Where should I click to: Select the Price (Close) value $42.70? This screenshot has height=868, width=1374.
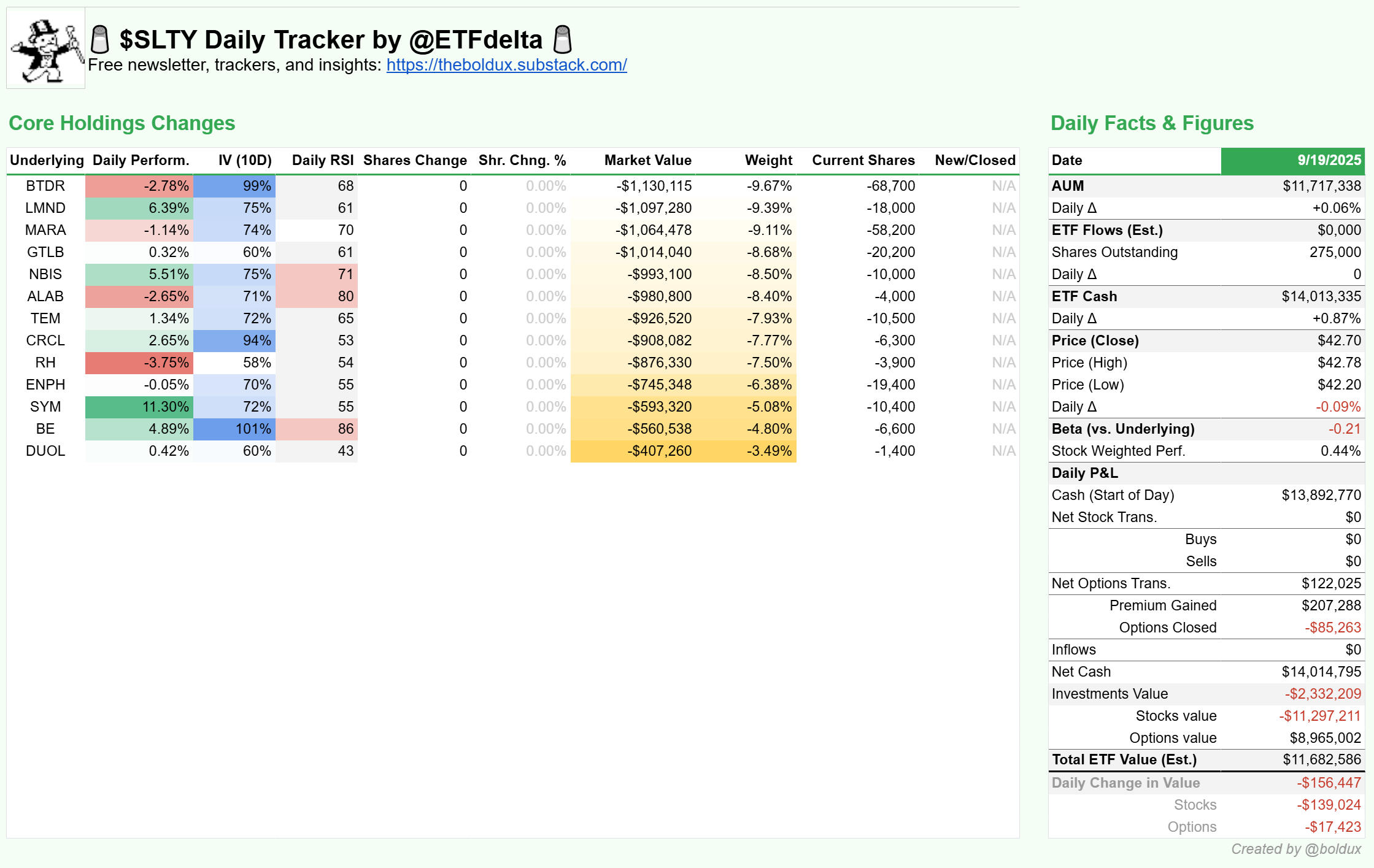tap(1338, 340)
